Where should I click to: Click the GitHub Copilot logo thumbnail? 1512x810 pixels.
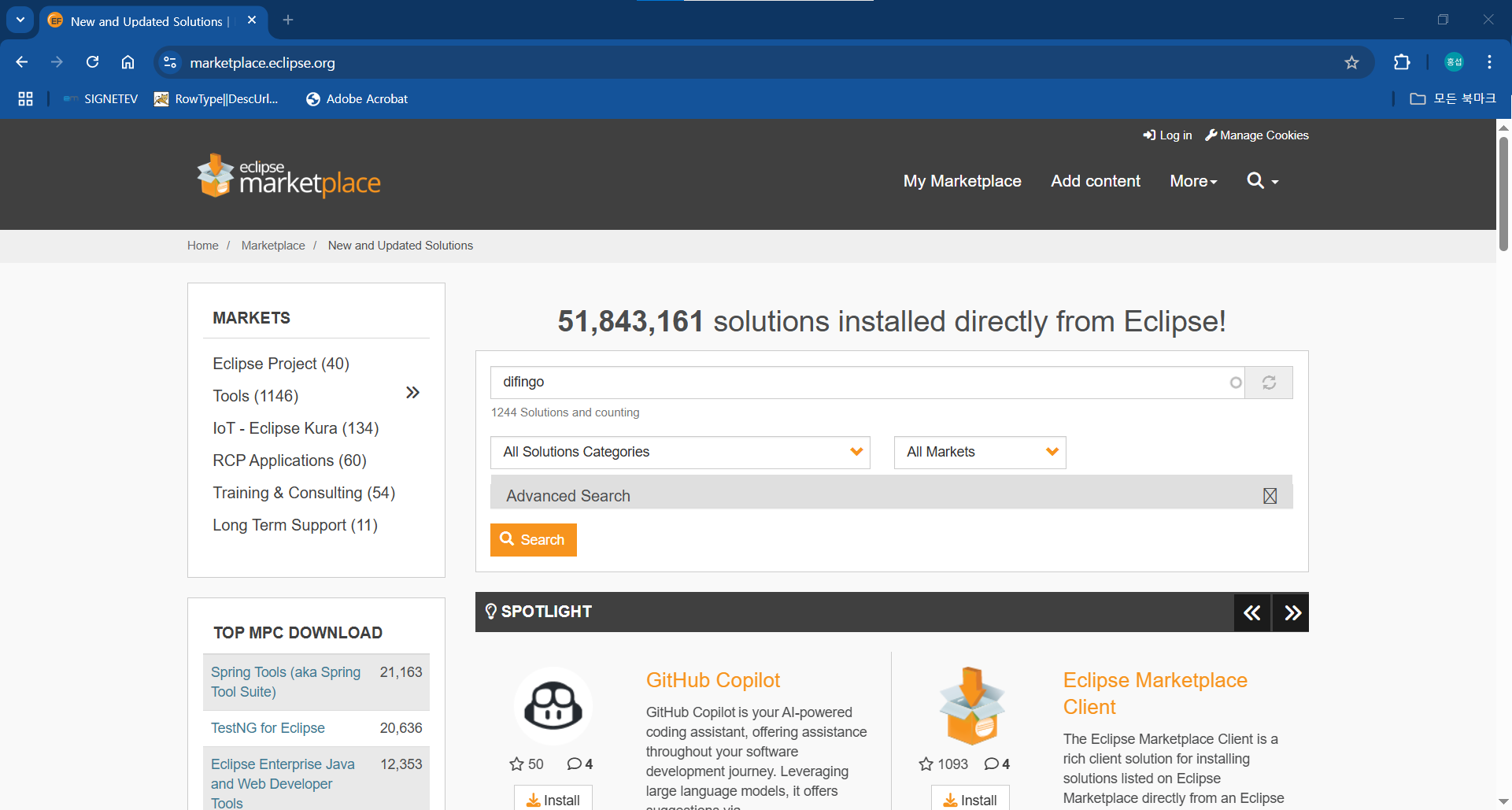click(x=553, y=705)
